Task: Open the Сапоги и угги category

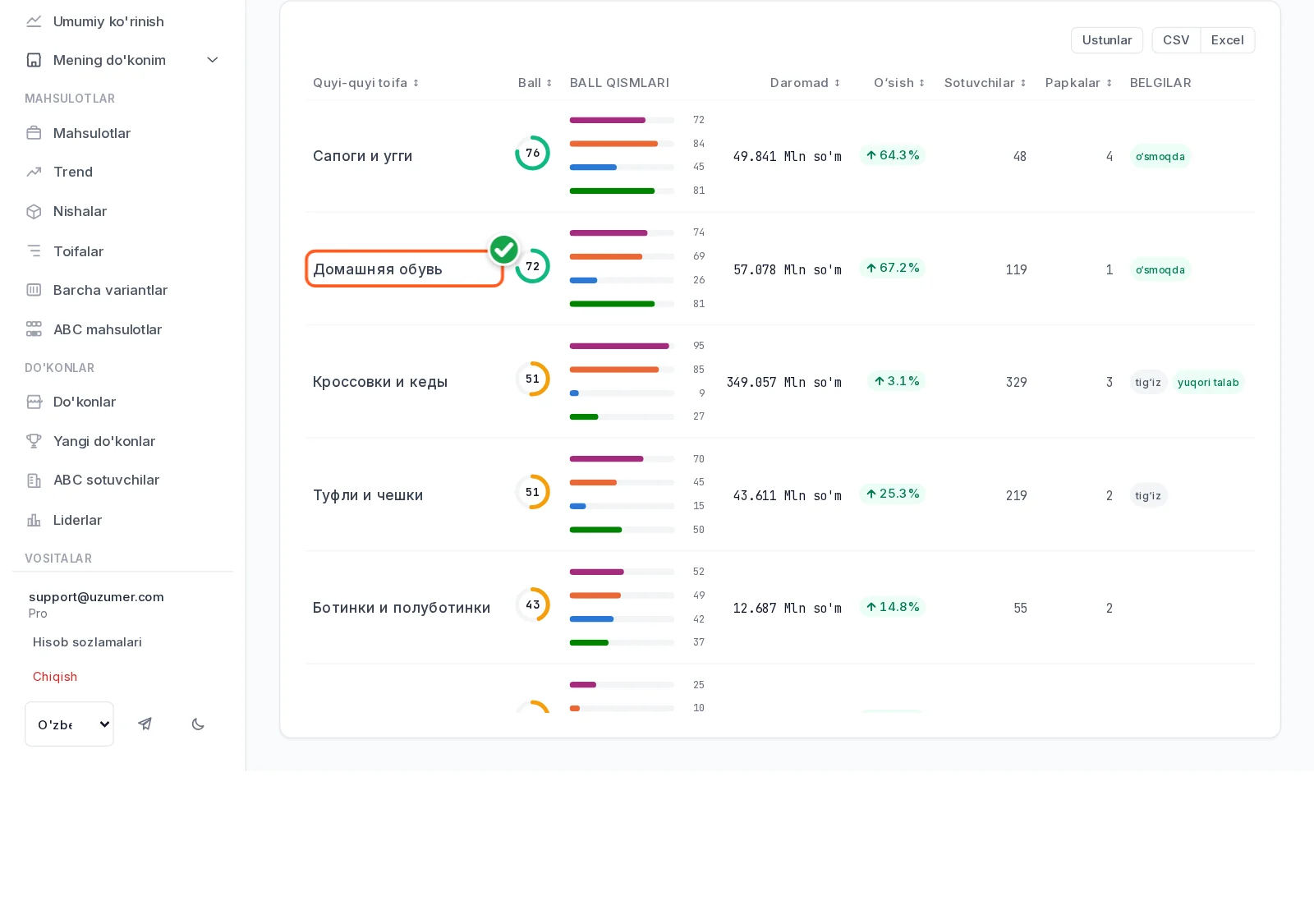Action: (x=363, y=156)
